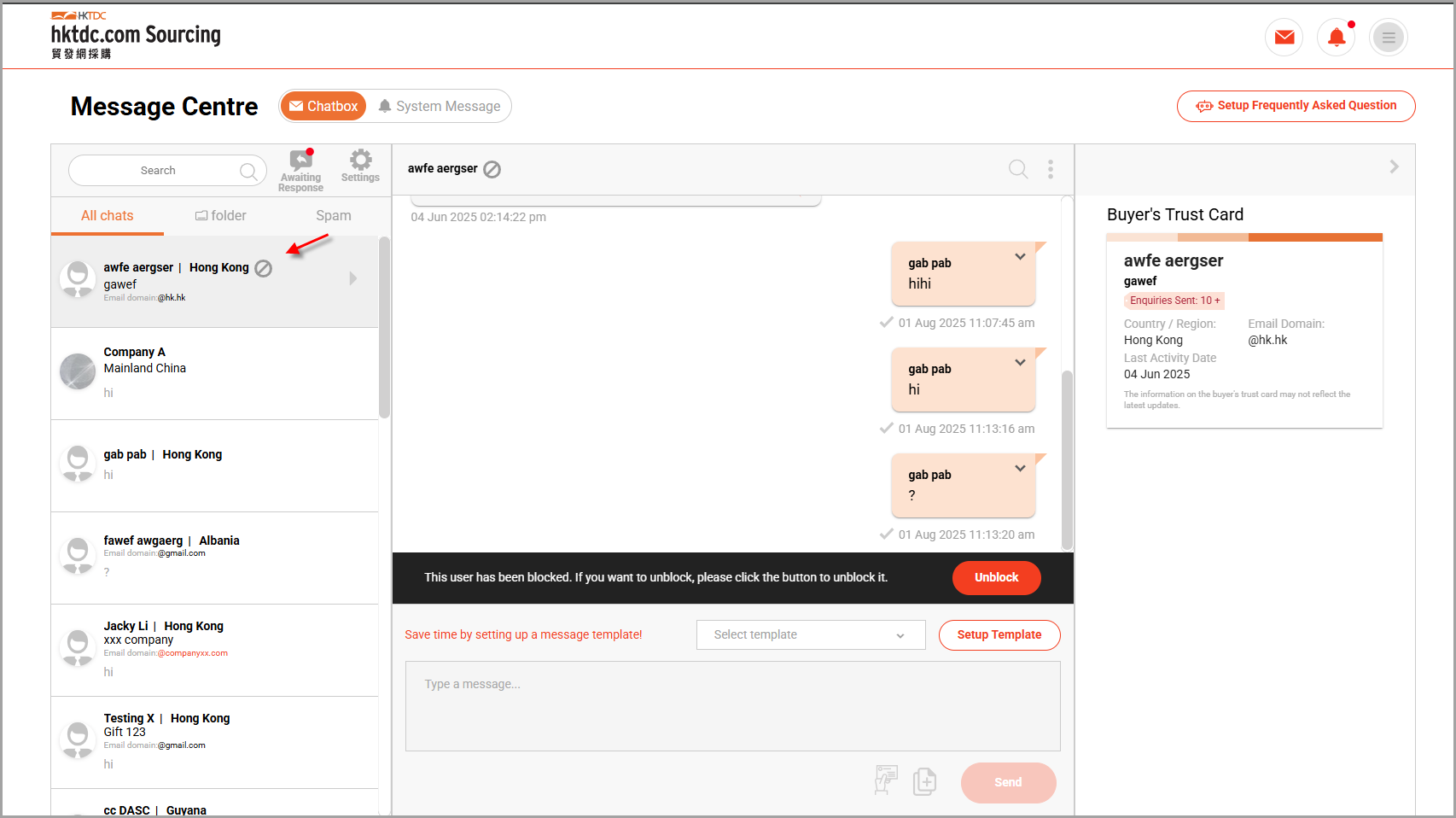Open the cc DASC Guyana chat
This screenshot has height=818, width=1456.
[214, 803]
